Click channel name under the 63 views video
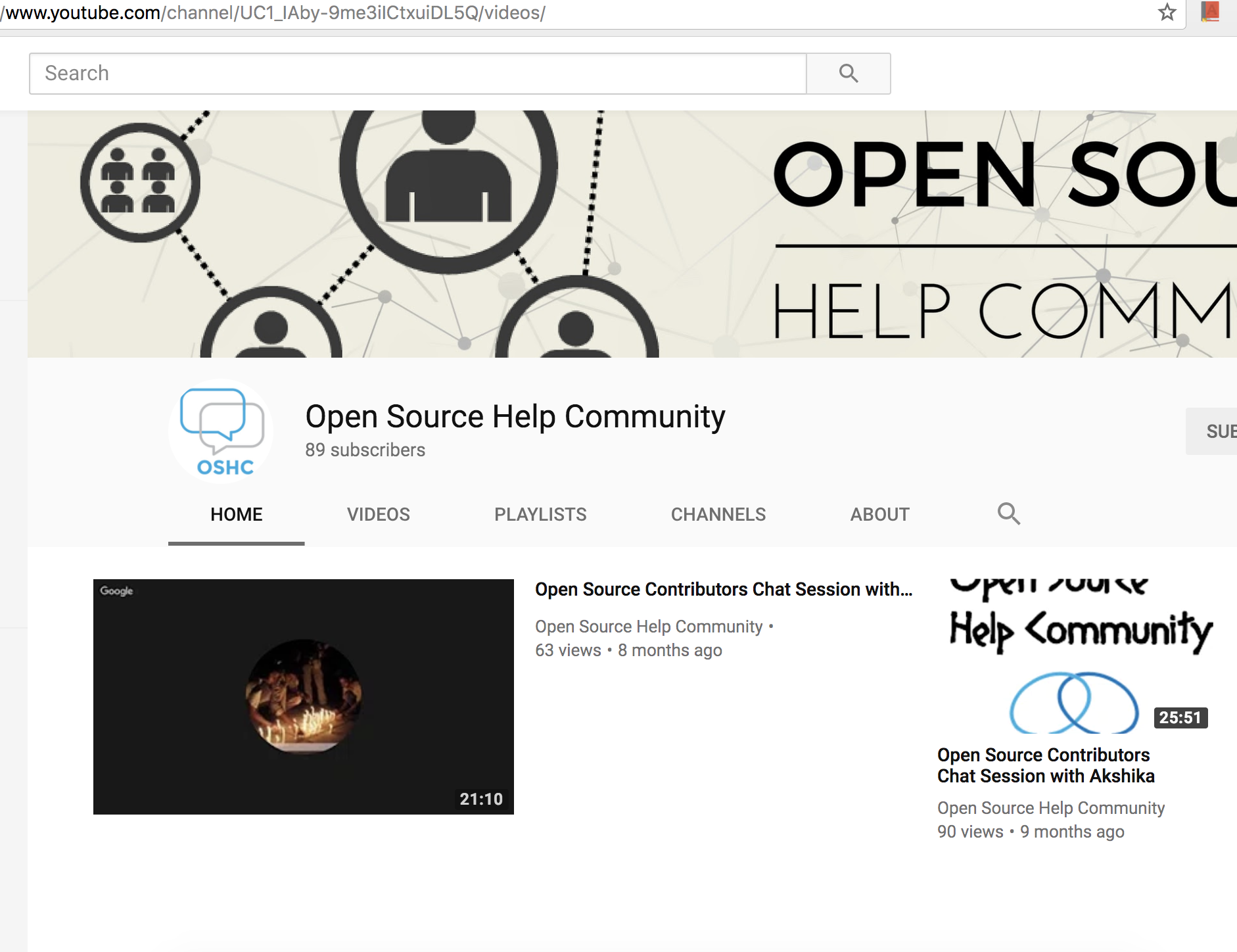The width and height of the screenshot is (1237, 952). coord(649,627)
